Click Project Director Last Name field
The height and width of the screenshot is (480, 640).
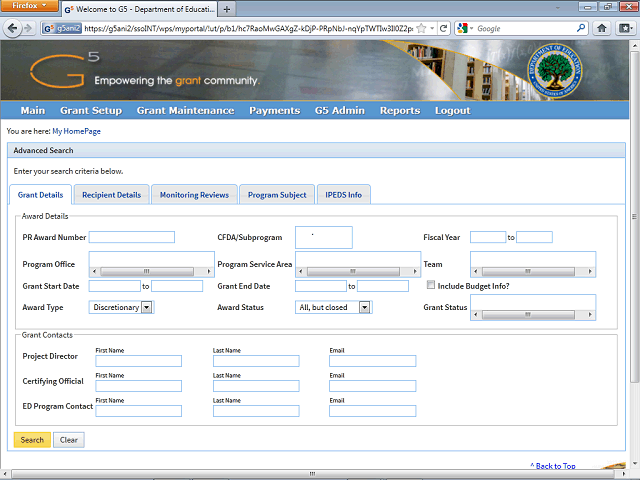256,361
